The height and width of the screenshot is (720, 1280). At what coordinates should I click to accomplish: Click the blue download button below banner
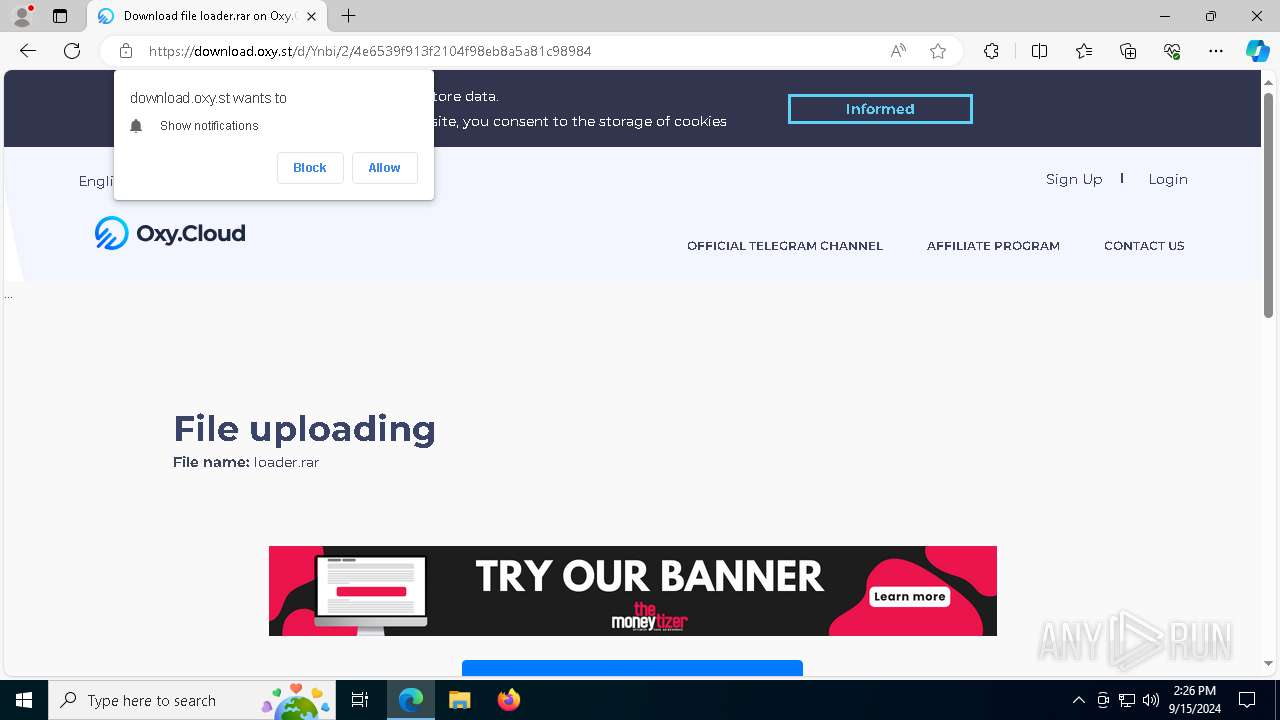click(632, 668)
